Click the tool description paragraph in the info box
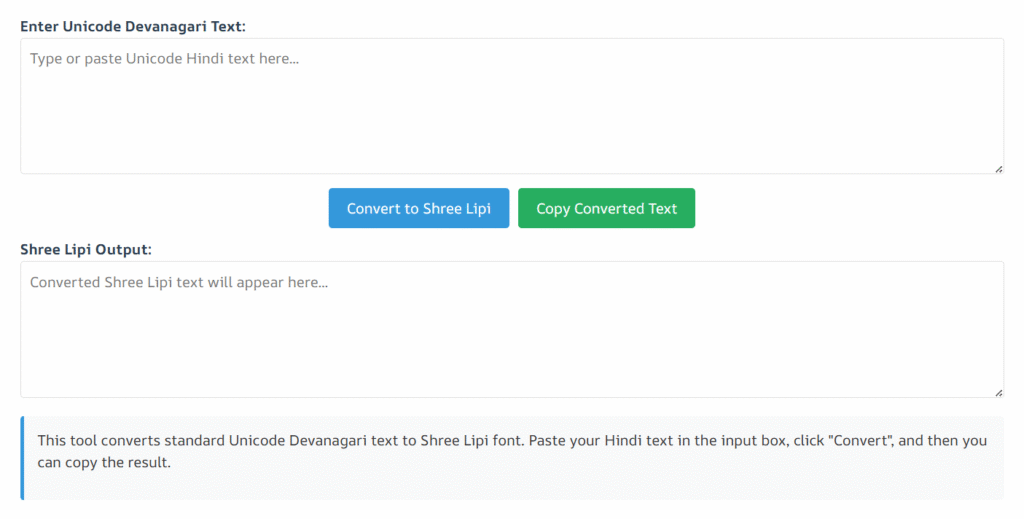The width and height of the screenshot is (1024, 519). click(512, 451)
